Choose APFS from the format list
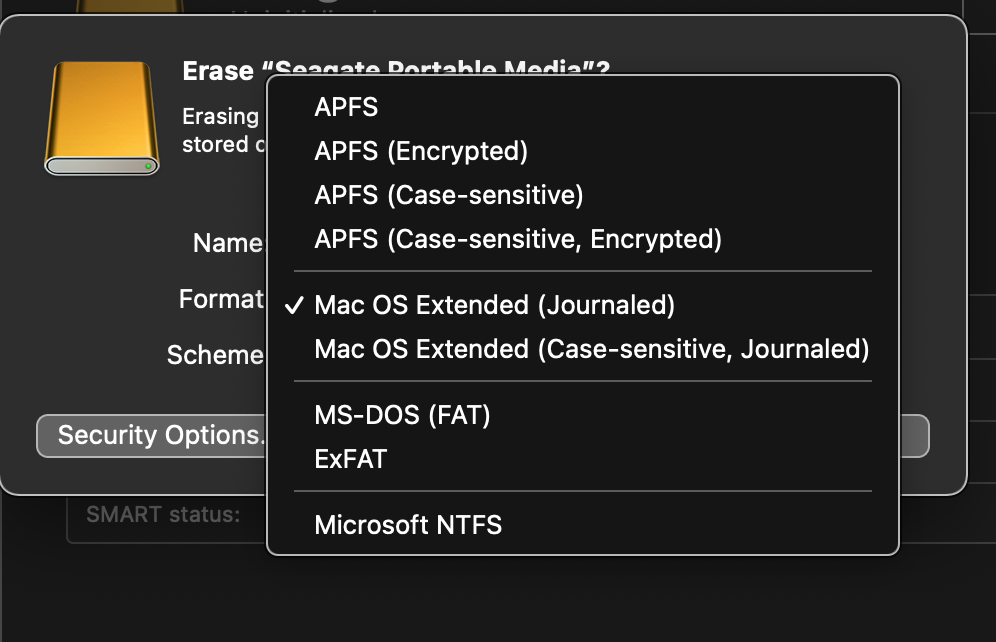 pos(346,107)
